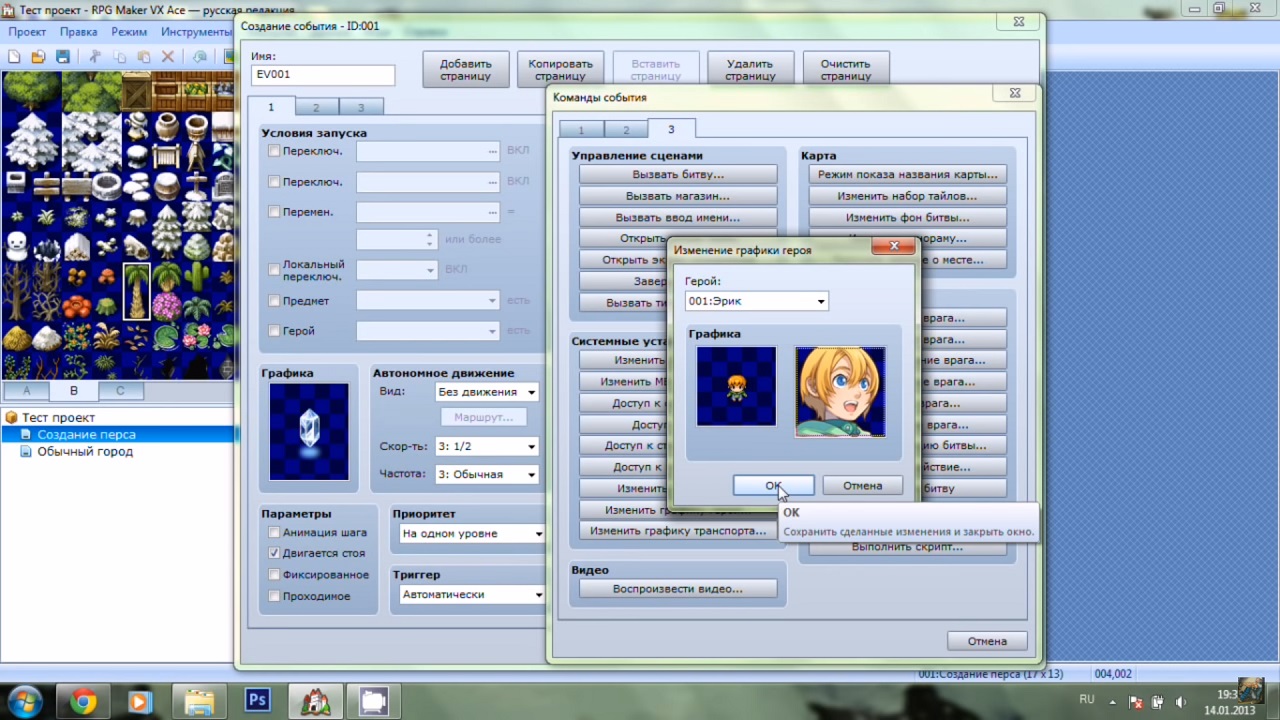The image size is (1280, 720).
Task: Tick the Проходимое checkbox
Action: (274, 596)
